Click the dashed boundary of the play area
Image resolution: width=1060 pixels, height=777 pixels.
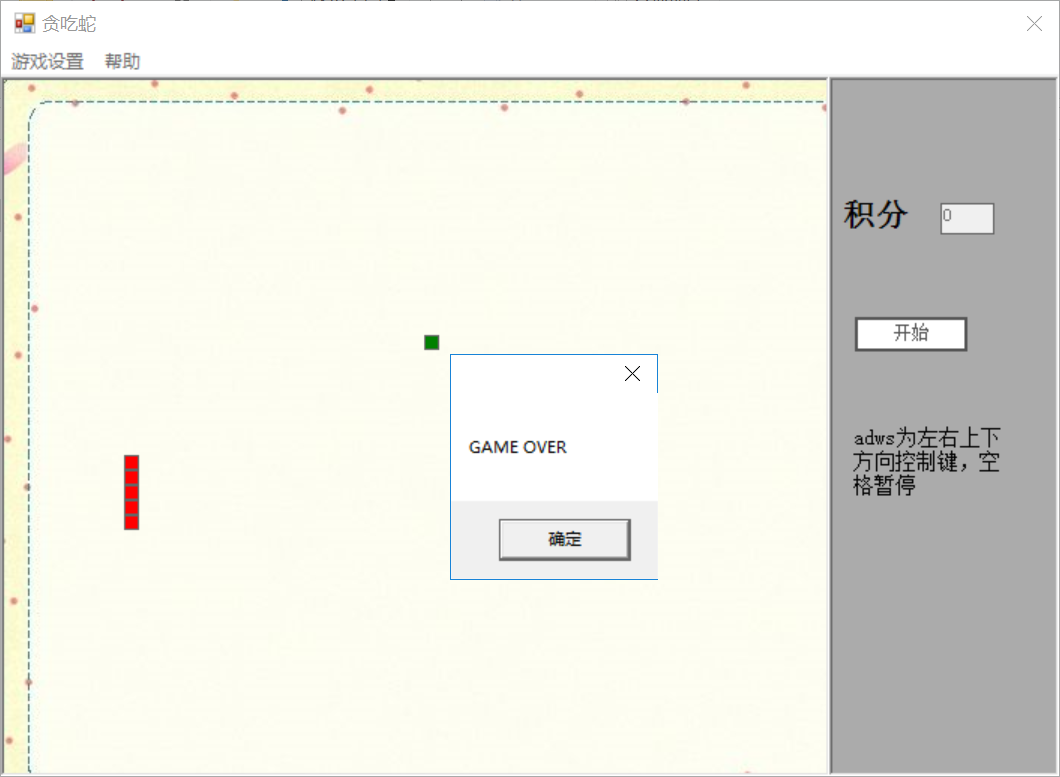click(x=400, y=103)
